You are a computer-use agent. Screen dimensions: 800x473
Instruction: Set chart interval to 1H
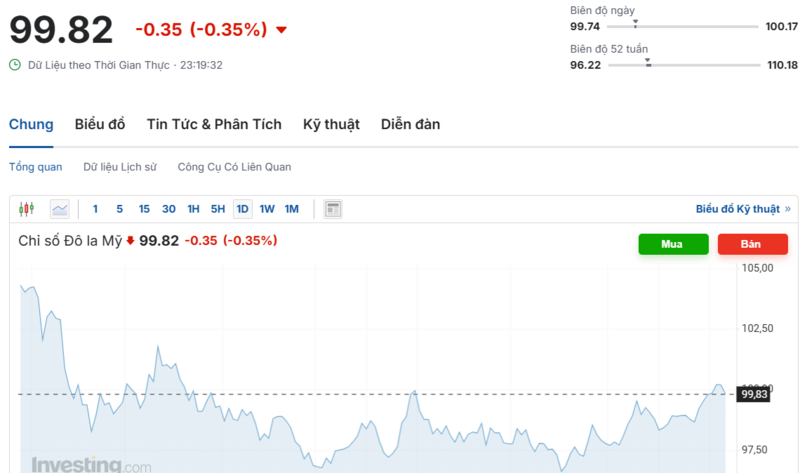coord(193,209)
